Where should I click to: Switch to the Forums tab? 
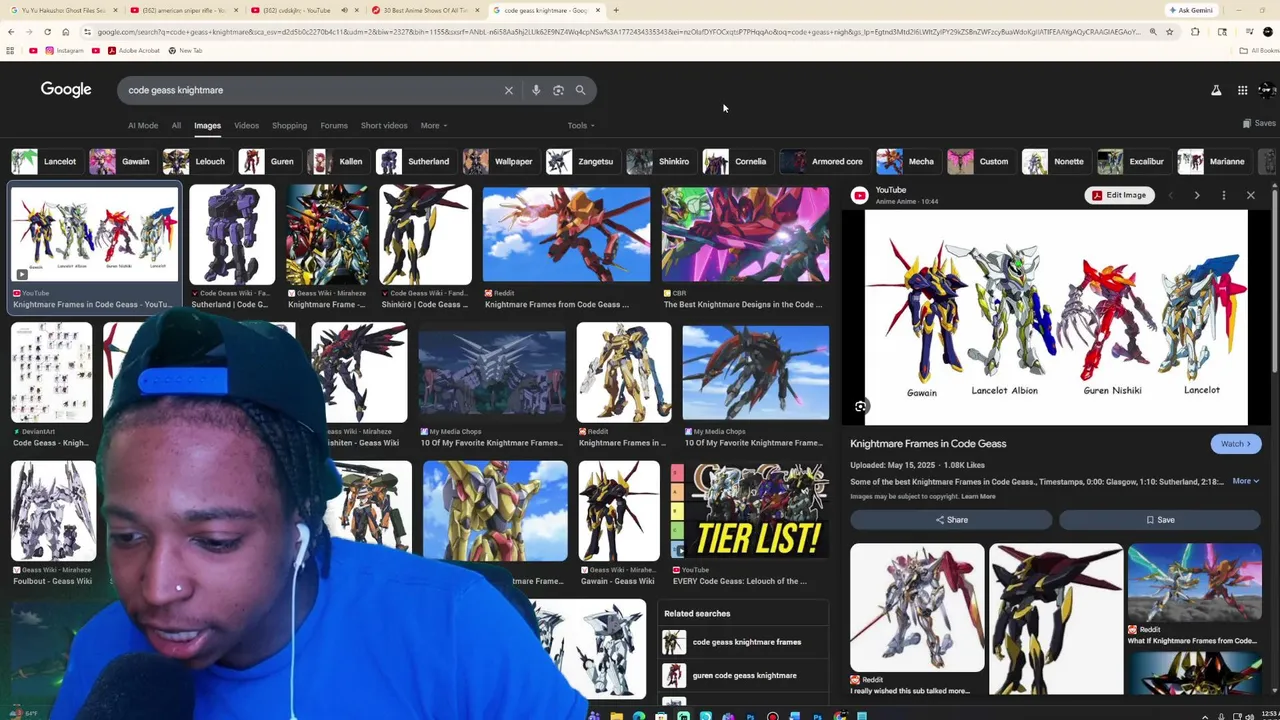(334, 126)
